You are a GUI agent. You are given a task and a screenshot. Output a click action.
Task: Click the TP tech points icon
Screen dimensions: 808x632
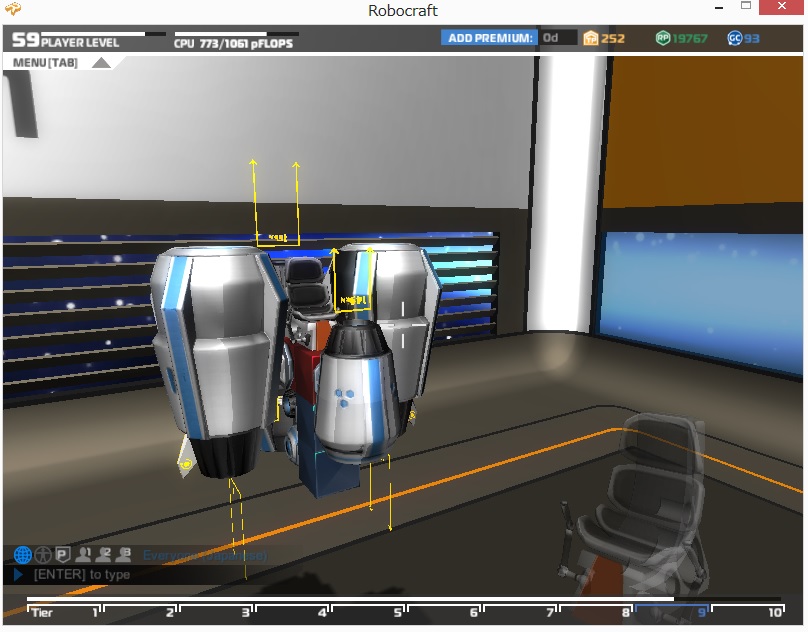click(591, 38)
